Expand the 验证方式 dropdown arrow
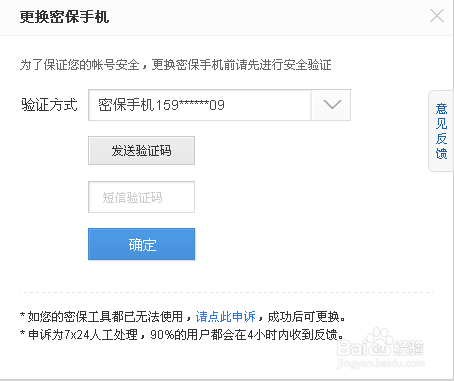This screenshot has width=454, height=381. coord(331,105)
